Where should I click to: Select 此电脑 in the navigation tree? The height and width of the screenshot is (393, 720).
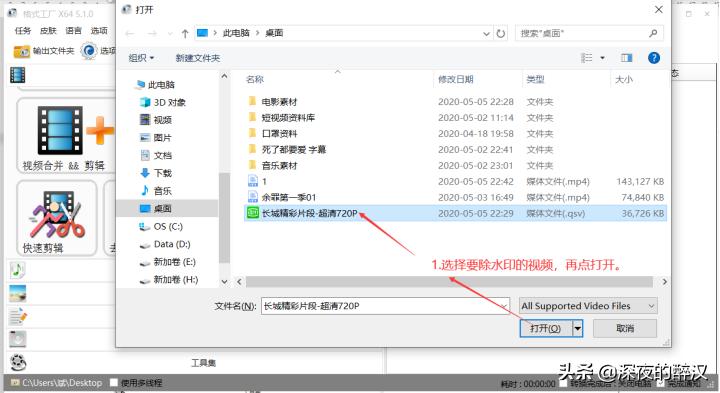click(x=156, y=84)
